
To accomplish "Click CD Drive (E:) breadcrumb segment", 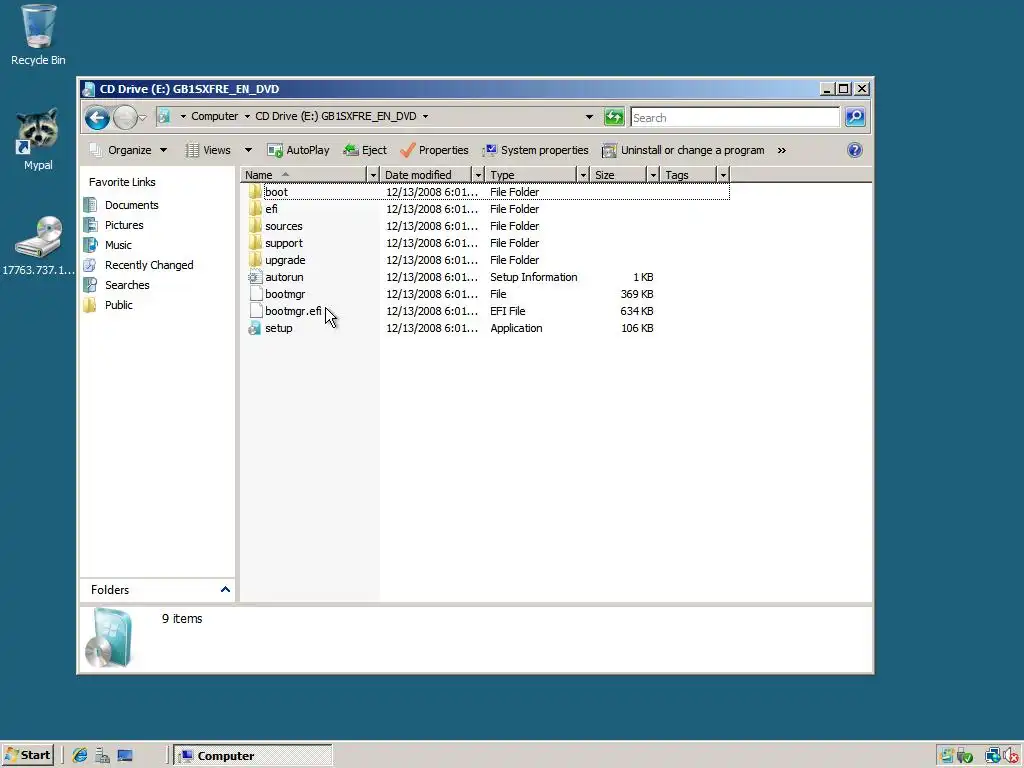I will tap(336, 116).
